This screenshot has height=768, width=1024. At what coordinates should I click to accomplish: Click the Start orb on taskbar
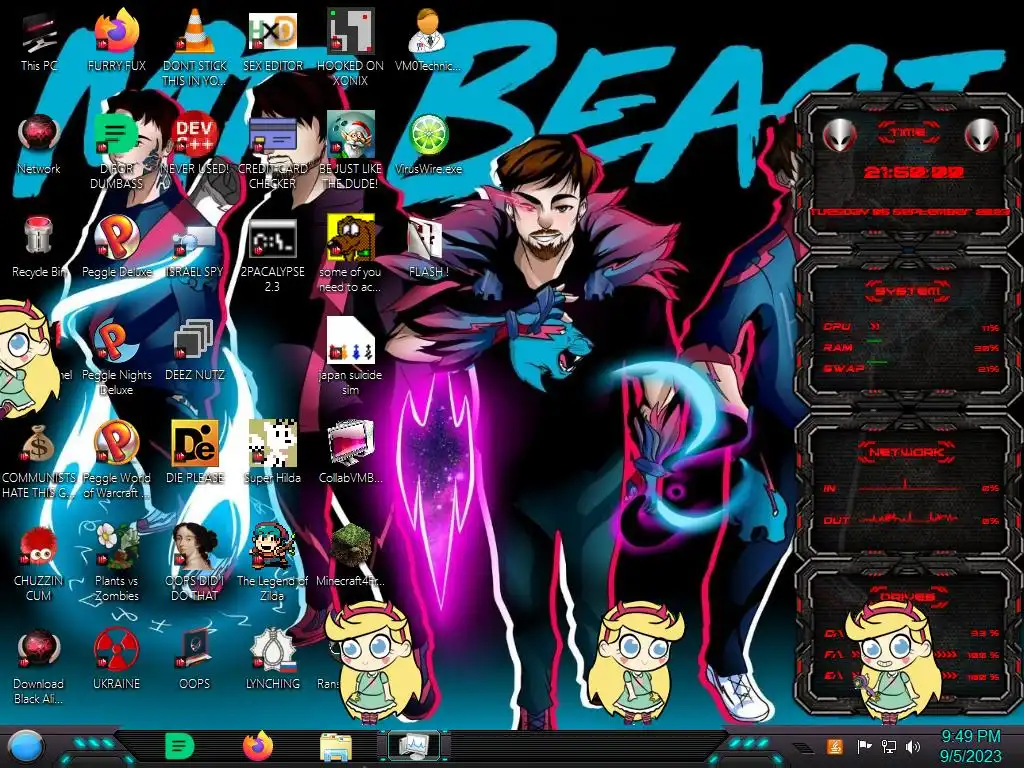click(26, 746)
